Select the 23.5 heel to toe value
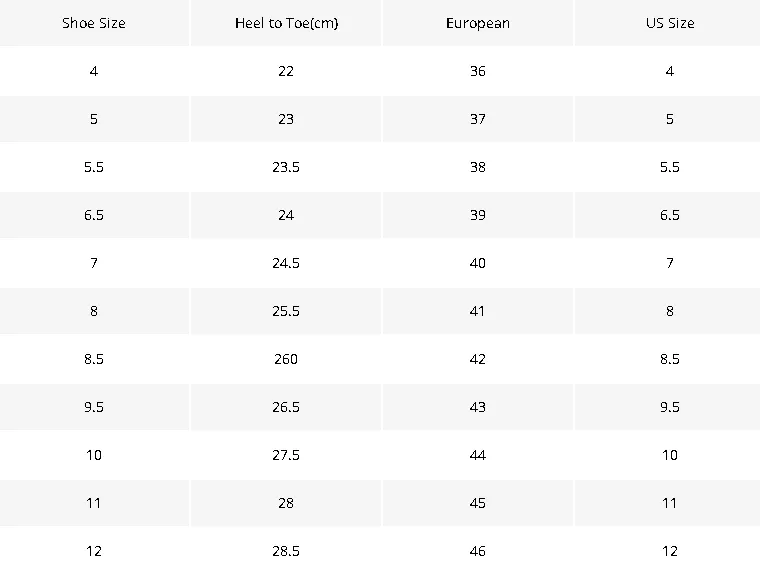Viewport: 760px width, 575px height. point(286,167)
